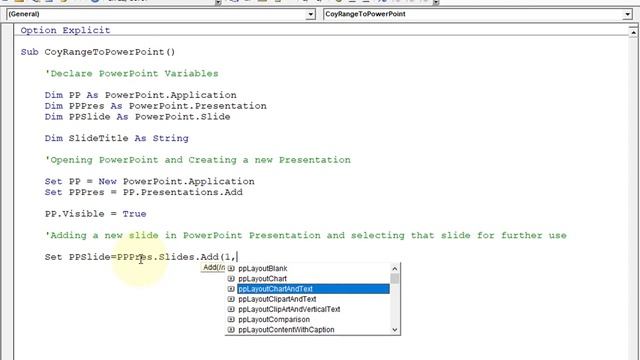The image size is (640, 360).
Task: Click the code window scroll-up arrow
Action: [633, 32]
